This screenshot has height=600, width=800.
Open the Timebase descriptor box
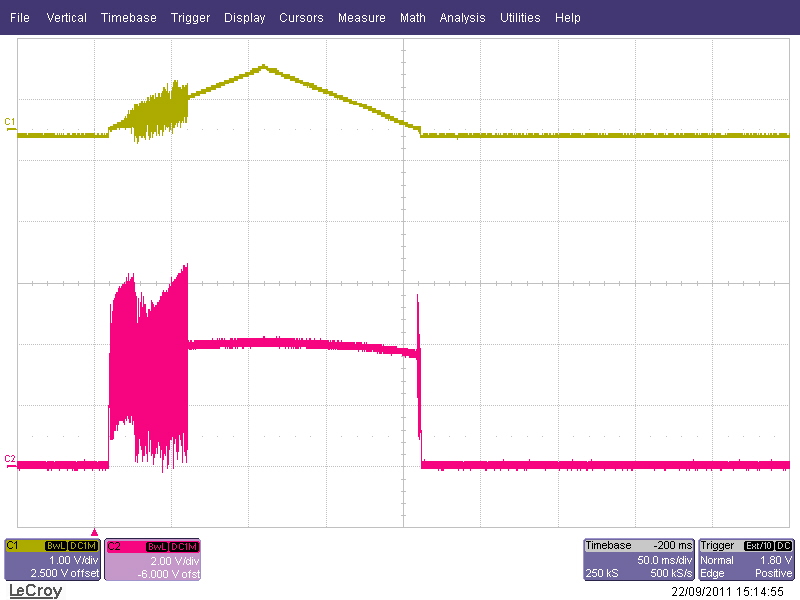click(639, 560)
